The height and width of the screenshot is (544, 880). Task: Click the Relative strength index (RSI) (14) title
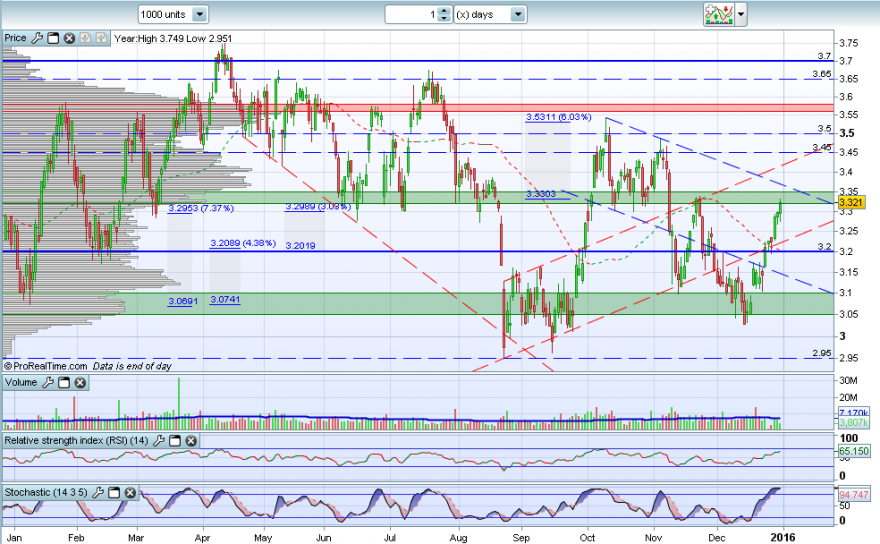tap(76, 440)
